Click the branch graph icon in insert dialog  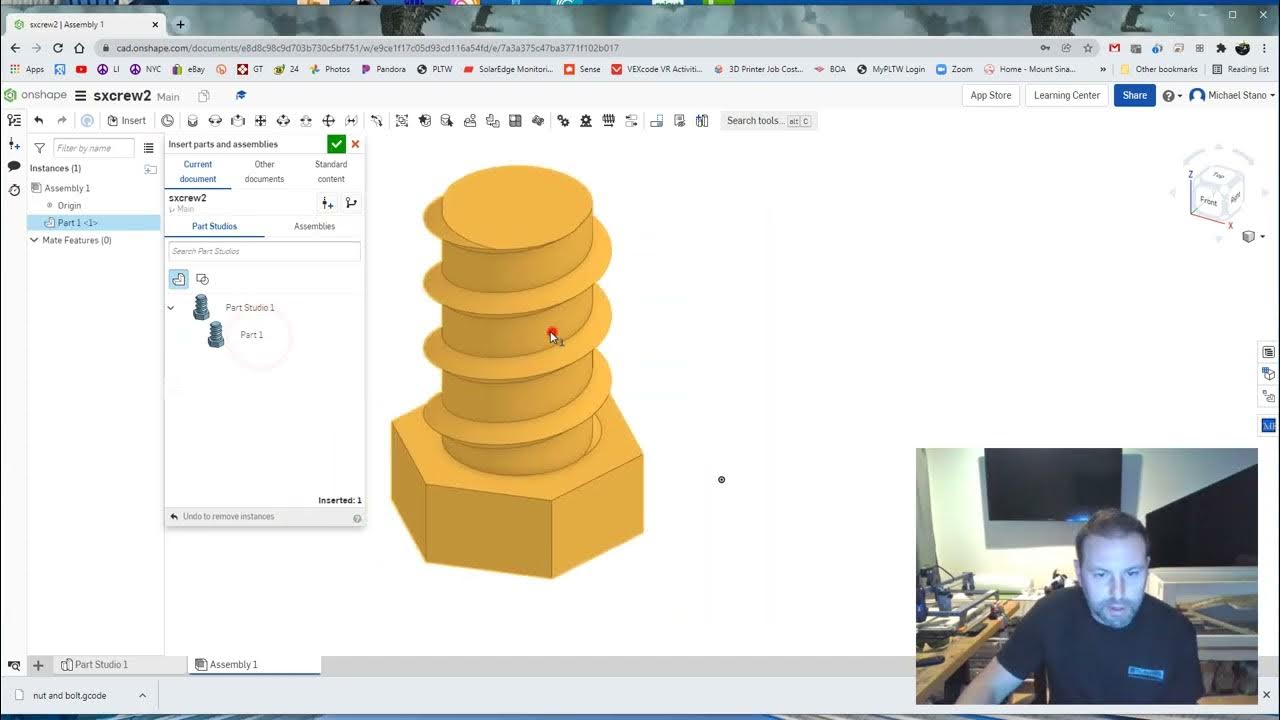351,203
